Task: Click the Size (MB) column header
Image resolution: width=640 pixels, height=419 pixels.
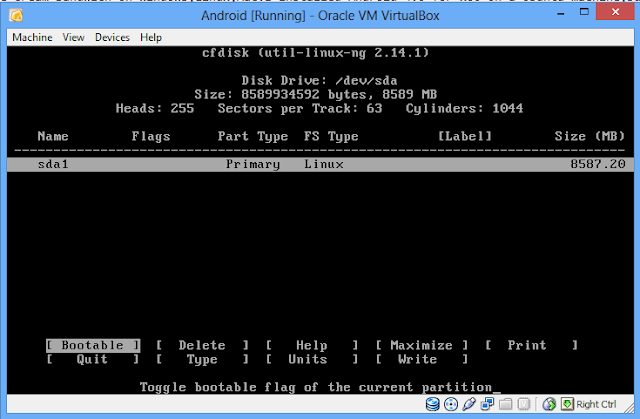Action: click(590, 136)
